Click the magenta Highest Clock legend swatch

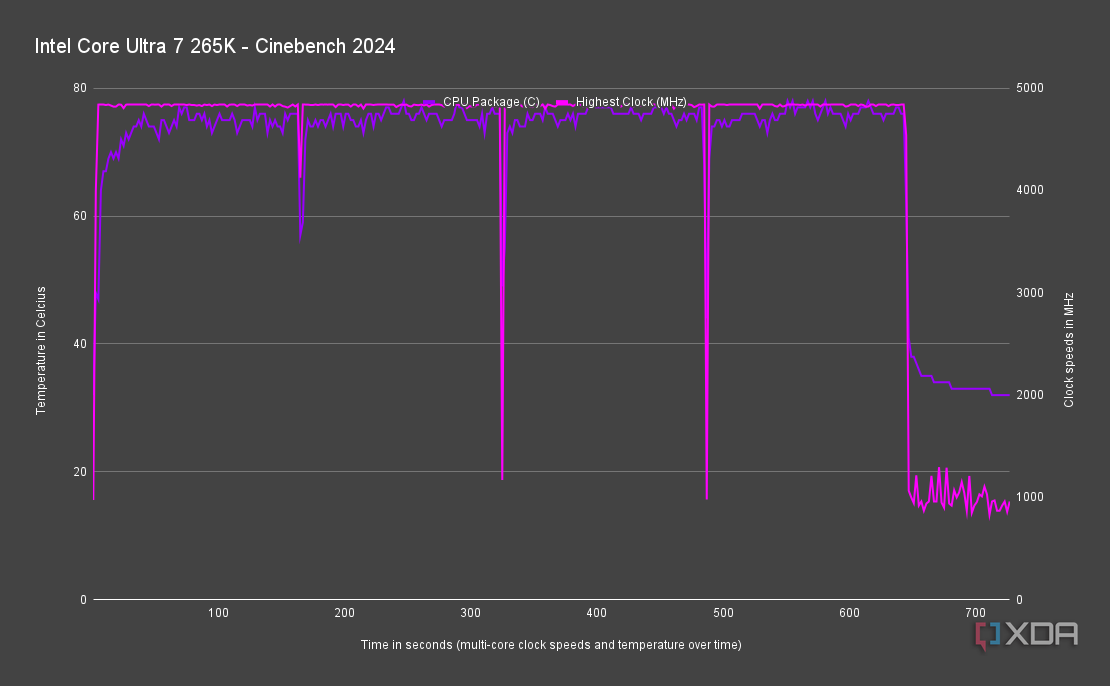pos(562,103)
